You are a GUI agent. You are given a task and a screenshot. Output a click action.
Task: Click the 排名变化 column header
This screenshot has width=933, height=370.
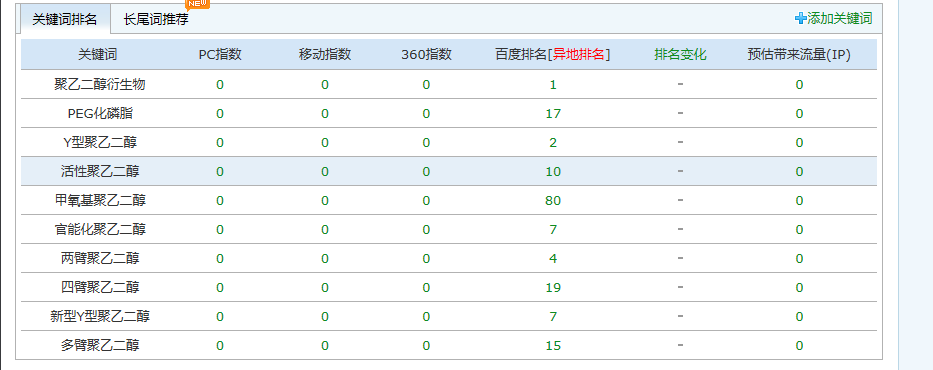coord(680,55)
